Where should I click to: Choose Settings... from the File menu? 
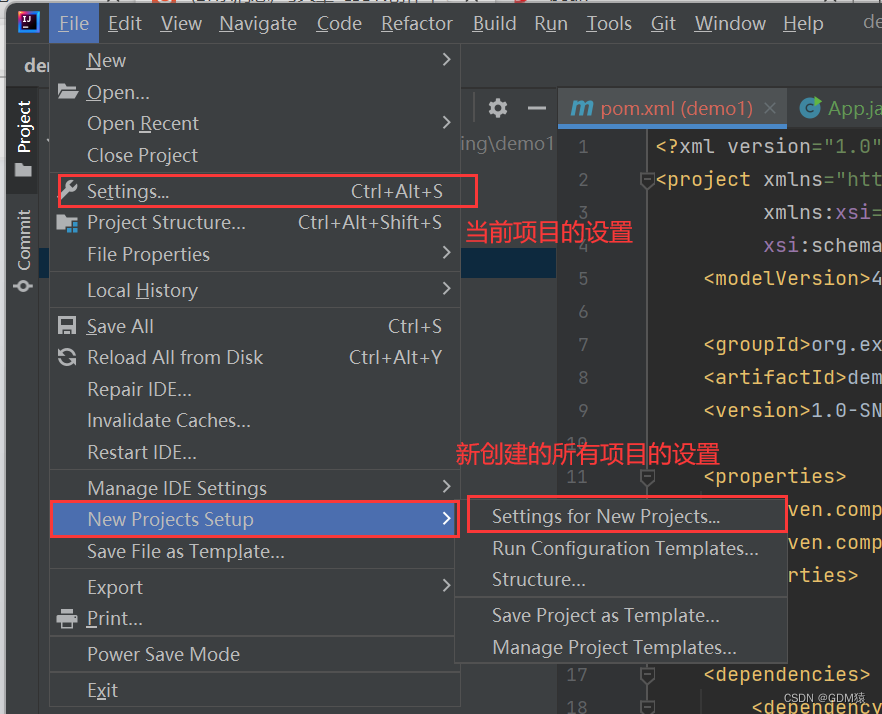pos(255,191)
